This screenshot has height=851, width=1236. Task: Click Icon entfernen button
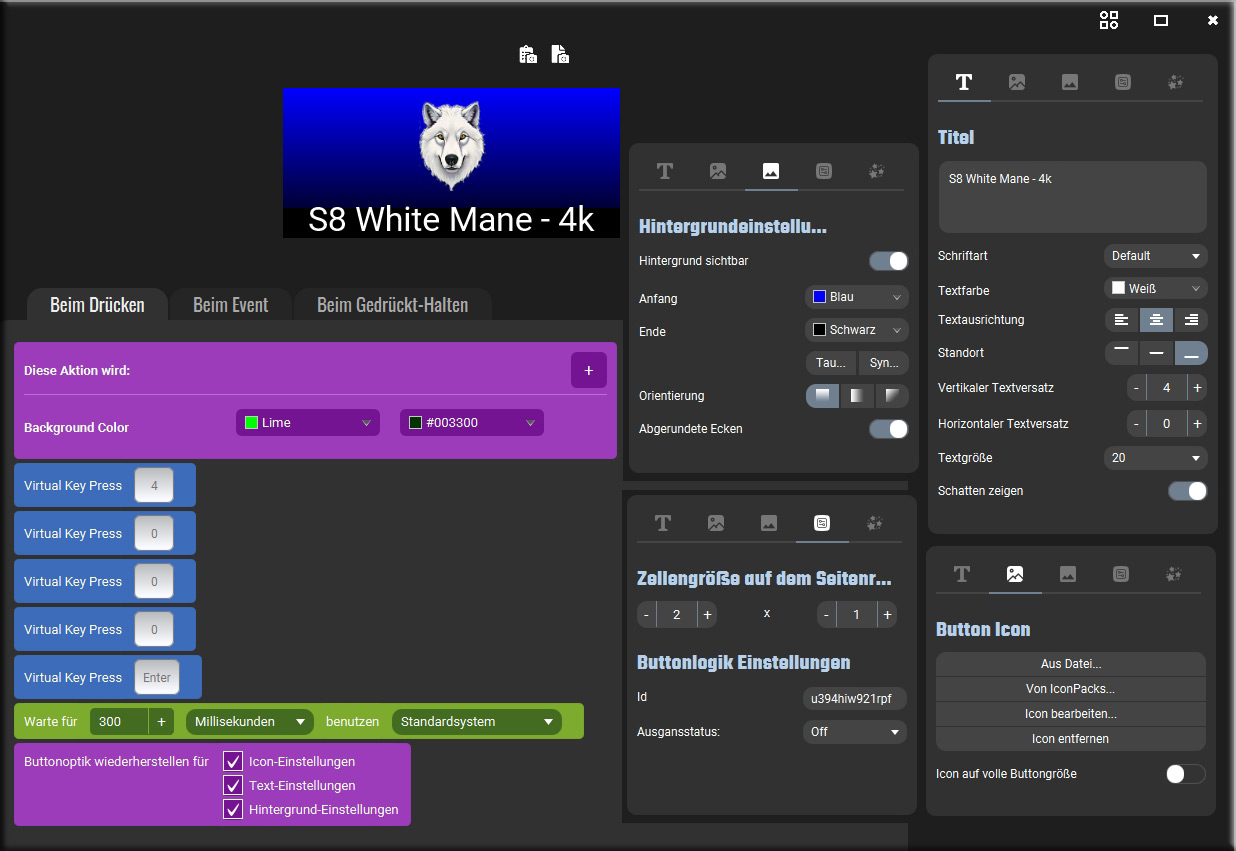tap(1070, 739)
